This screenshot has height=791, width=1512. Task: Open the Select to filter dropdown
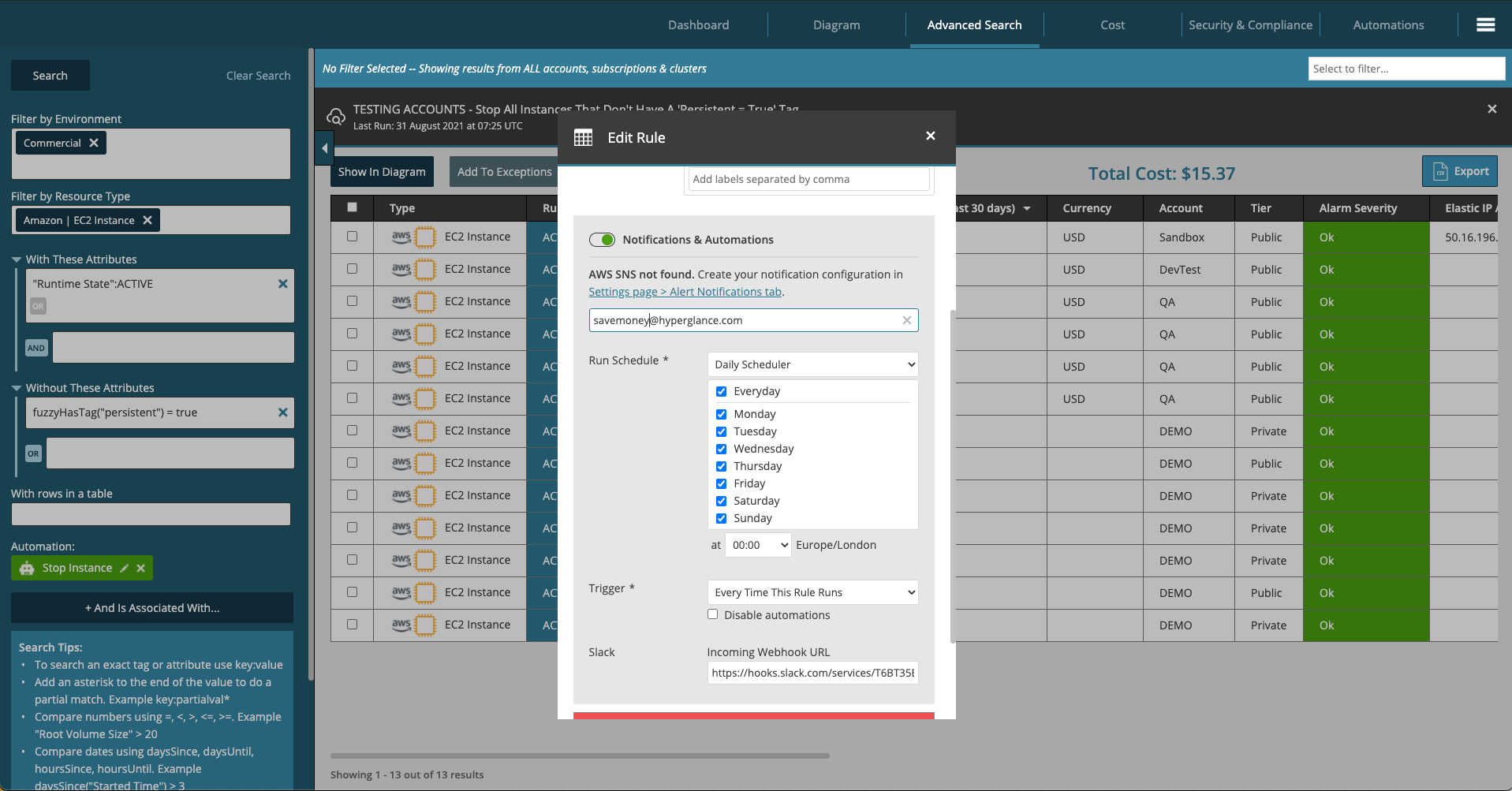pyautogui.click(x=1406, y=69)
